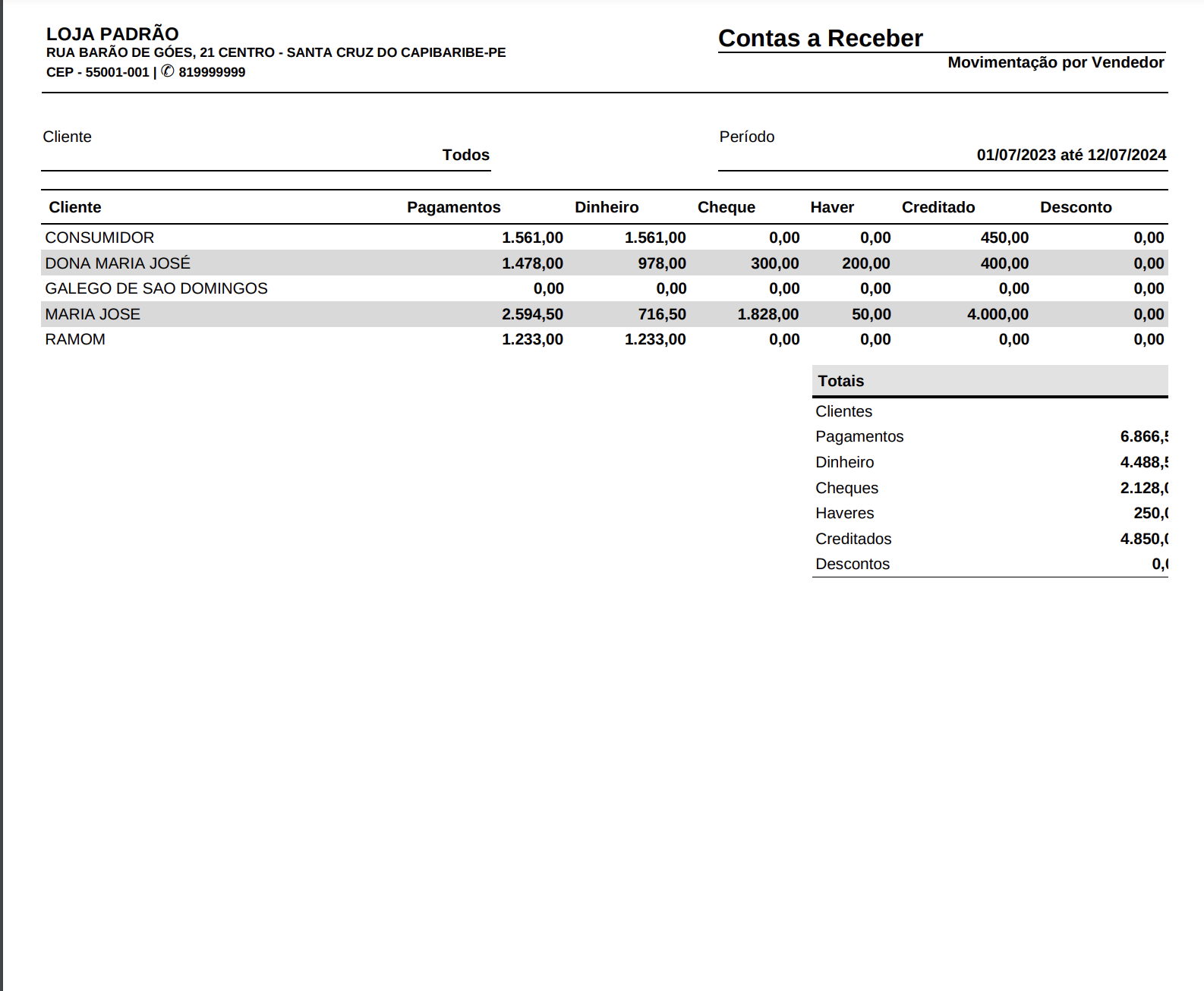The width and height of the screenshot is (1204, 991).
Task: Click the period date range 01/07/2023 até 12/07/2024
Action: click(x=1070, y=155)
